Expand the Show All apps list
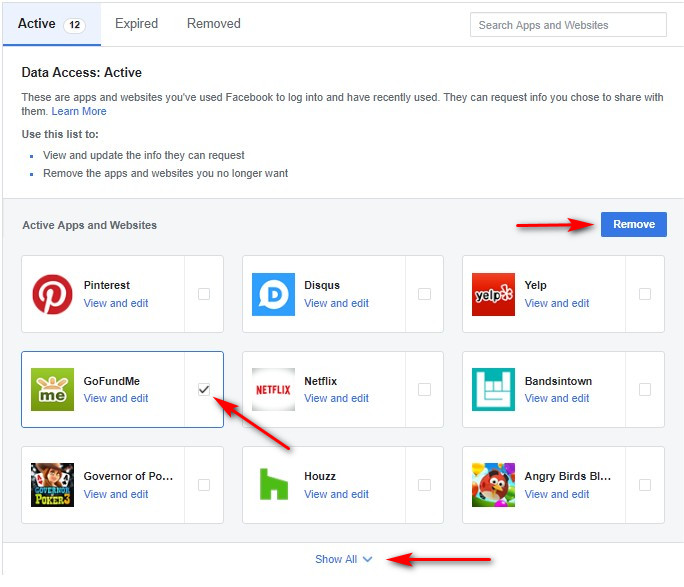This screenshot has width=684, height=587. coord(343,559)
